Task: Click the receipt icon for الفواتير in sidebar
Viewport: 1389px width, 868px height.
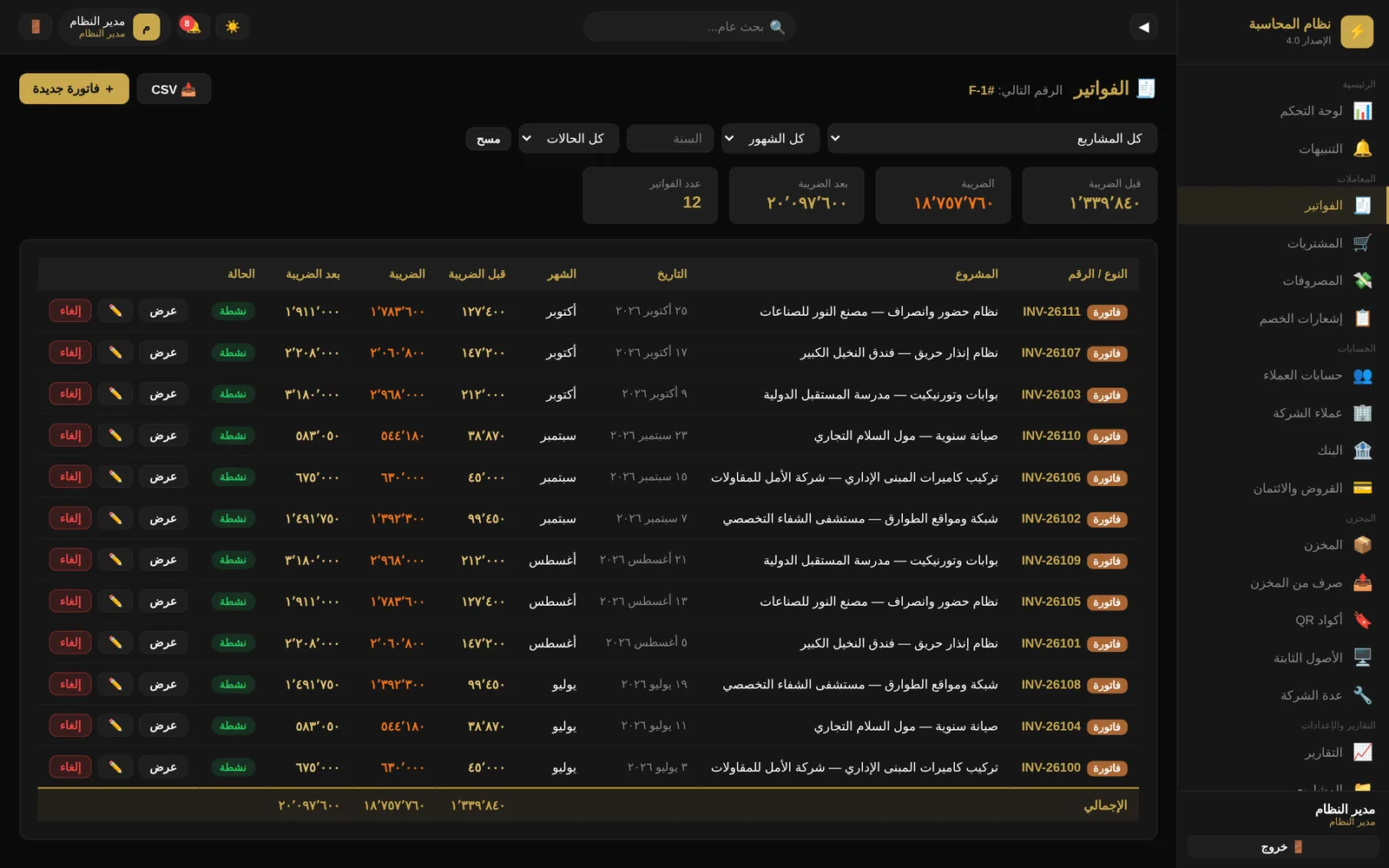Action: click(x=1363, y=206)
